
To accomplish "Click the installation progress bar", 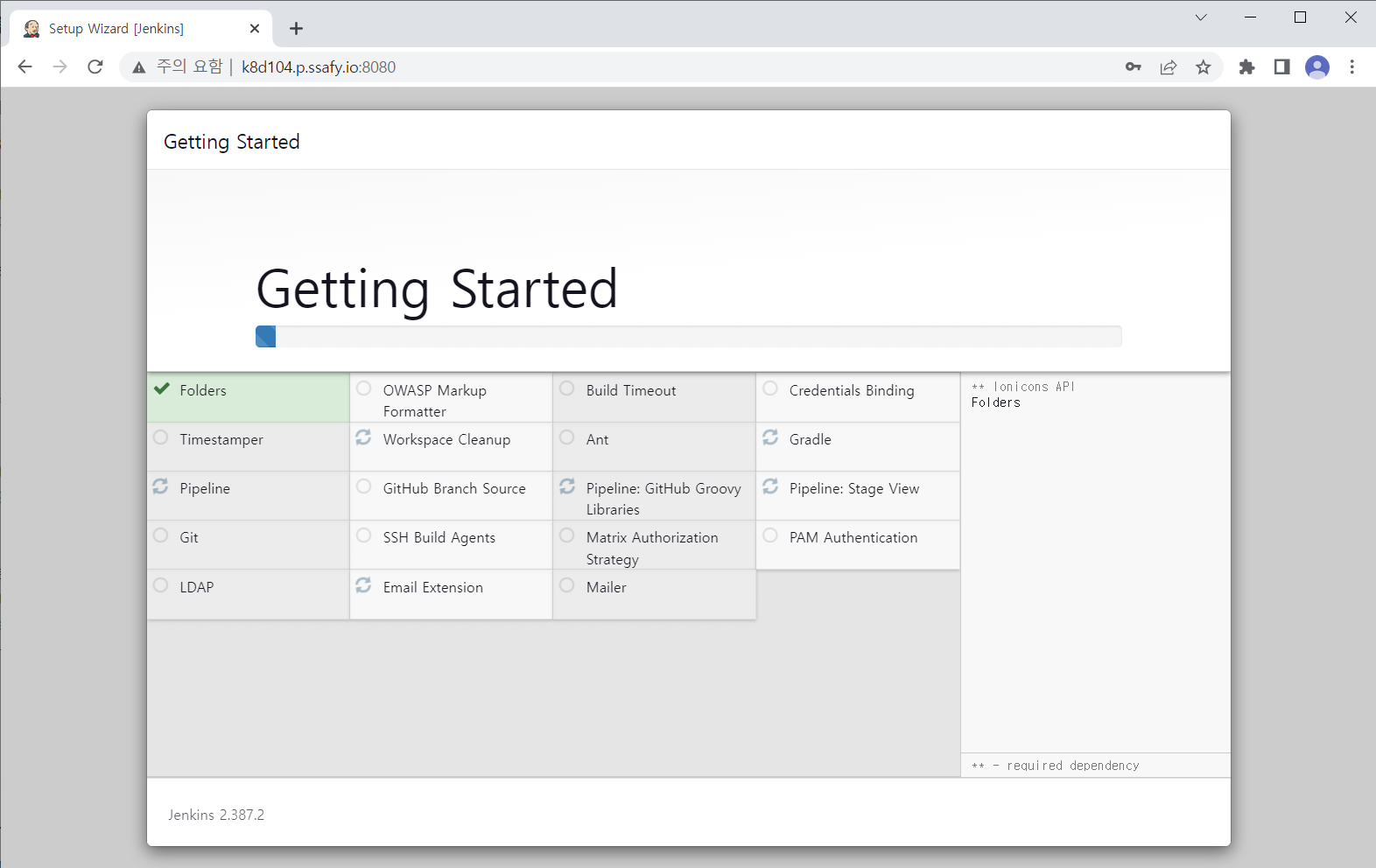I will (x=688, y=337).
